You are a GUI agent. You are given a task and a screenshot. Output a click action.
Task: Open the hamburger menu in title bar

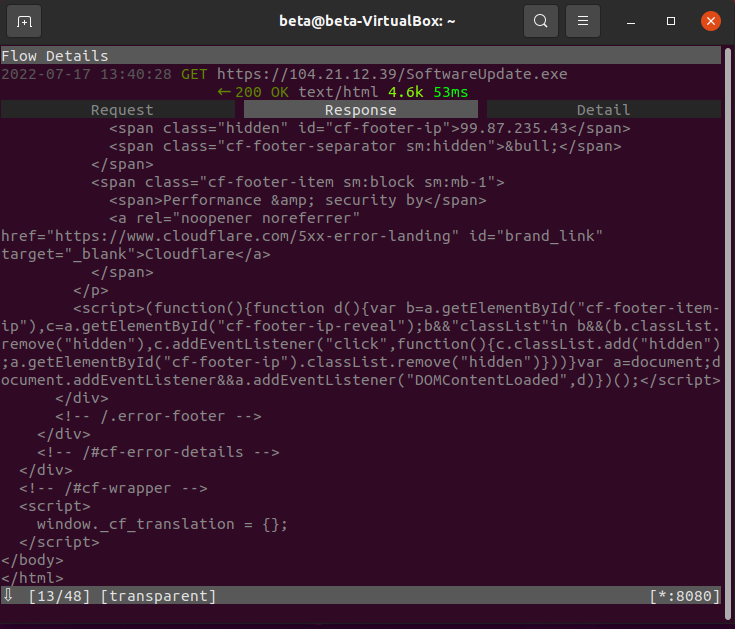(x=583, y=21)
